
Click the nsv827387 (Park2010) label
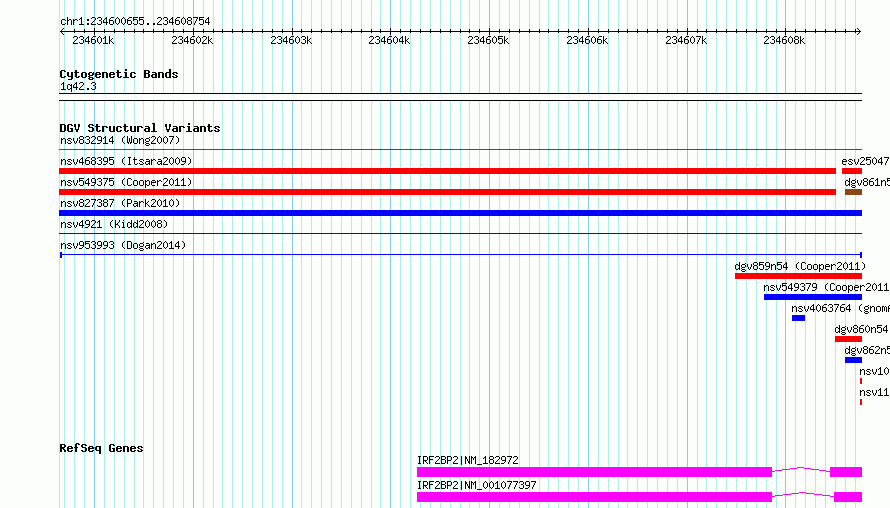pyautogui.click(x=120, y=203)
